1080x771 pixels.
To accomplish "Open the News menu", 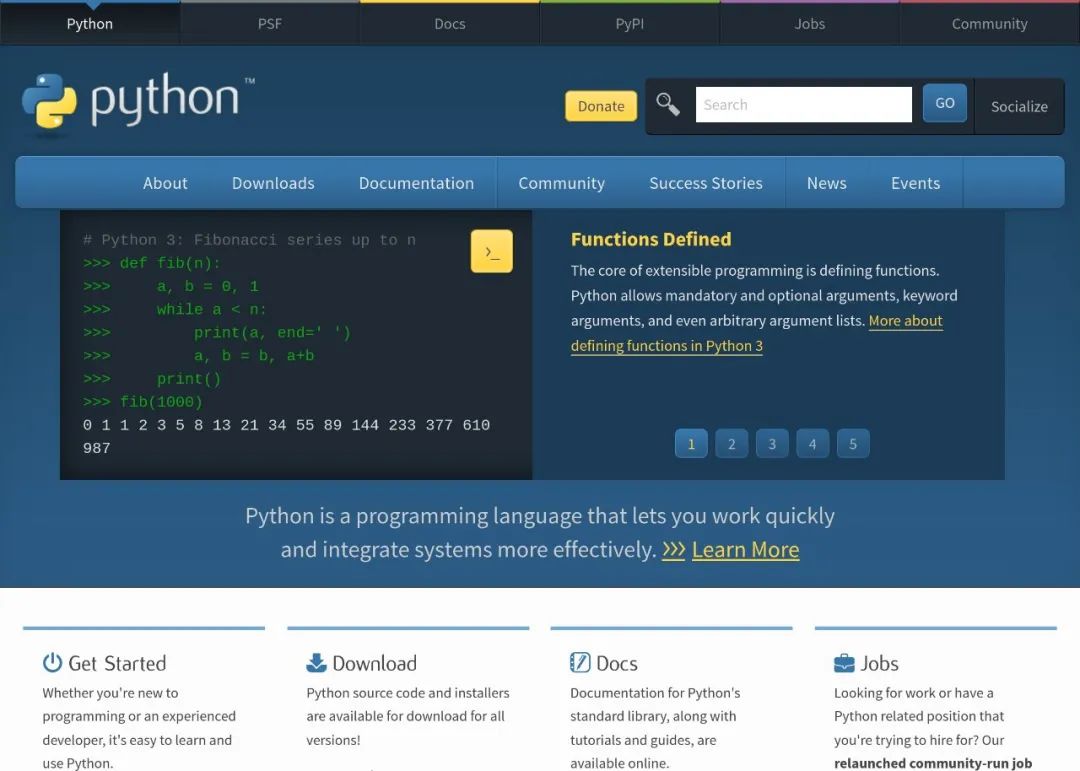I will [827, 183].
